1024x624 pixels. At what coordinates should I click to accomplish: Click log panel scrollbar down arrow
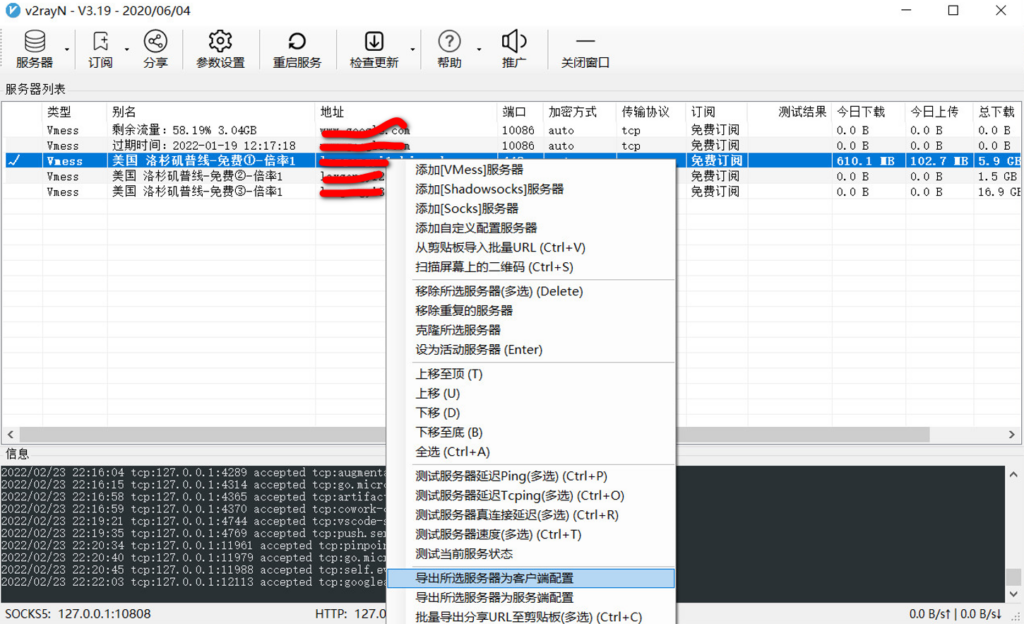[1013, 594]
